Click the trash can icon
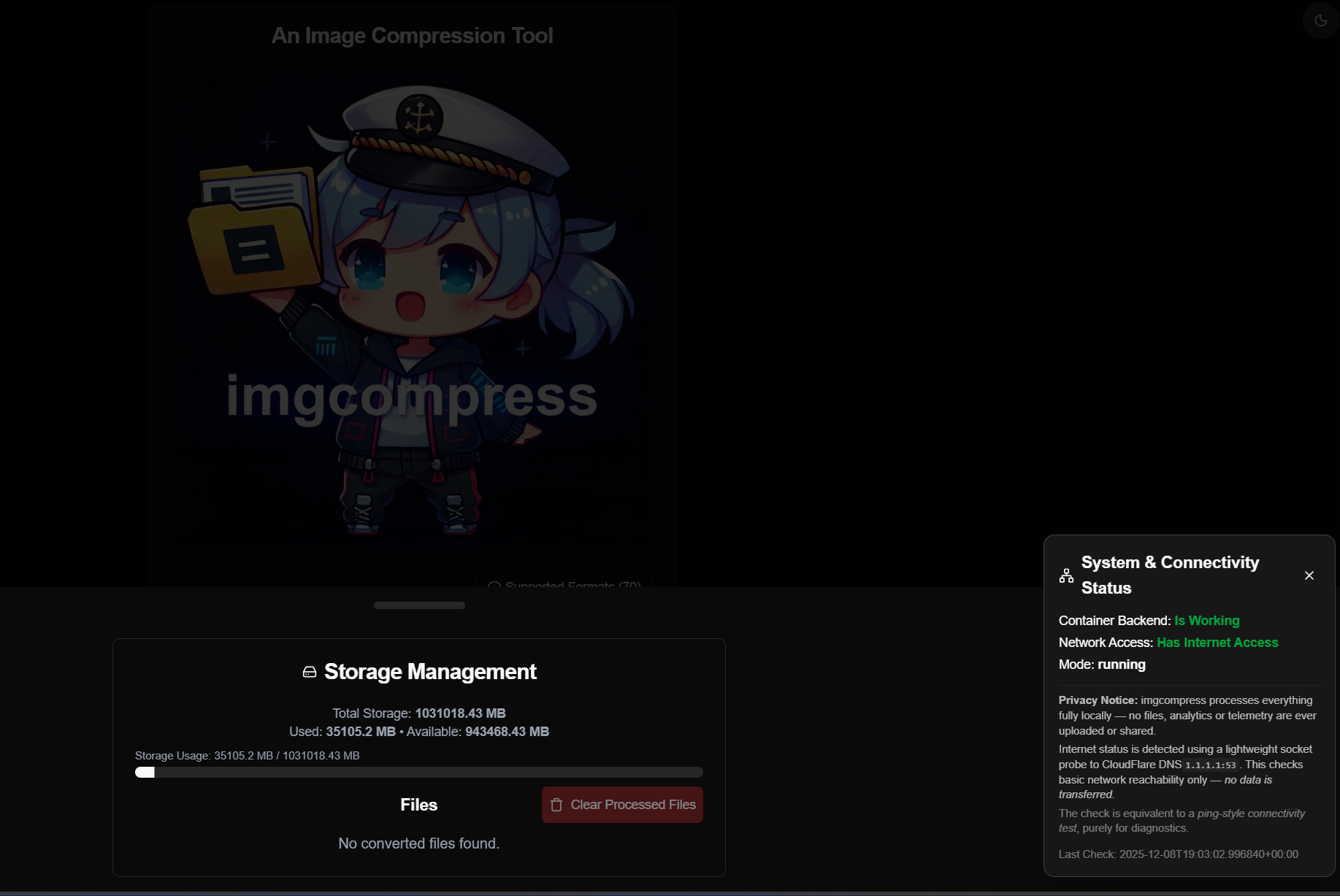 coord(556,805)
